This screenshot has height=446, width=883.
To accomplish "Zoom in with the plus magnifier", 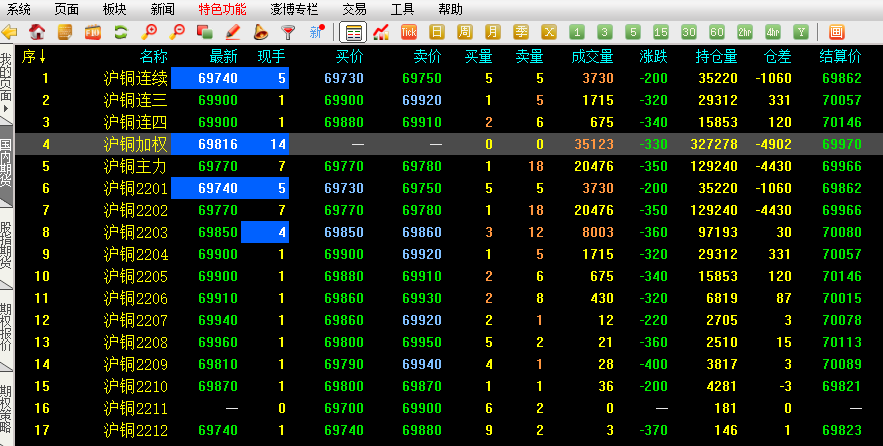I will tap(150, 32).
